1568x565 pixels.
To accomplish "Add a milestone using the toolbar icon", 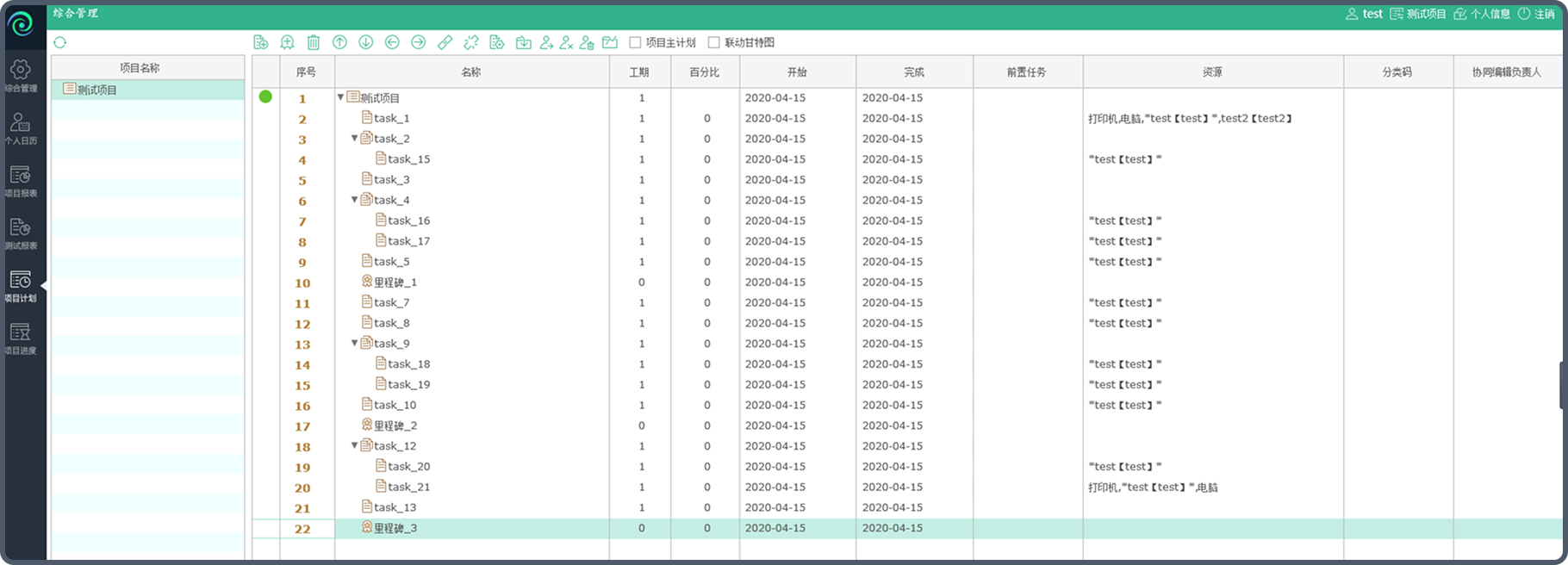I will pyautogui.click(x=287, y=42).
